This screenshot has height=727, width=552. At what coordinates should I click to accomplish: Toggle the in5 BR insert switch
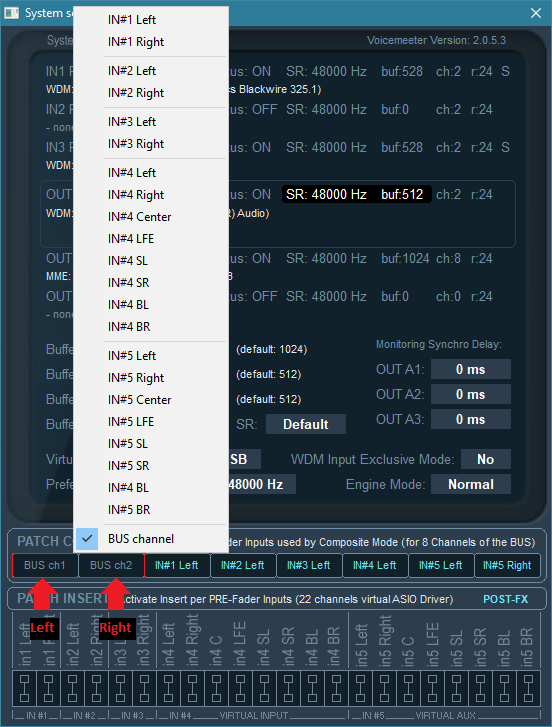pyautogui.click(x=527, y=689)
